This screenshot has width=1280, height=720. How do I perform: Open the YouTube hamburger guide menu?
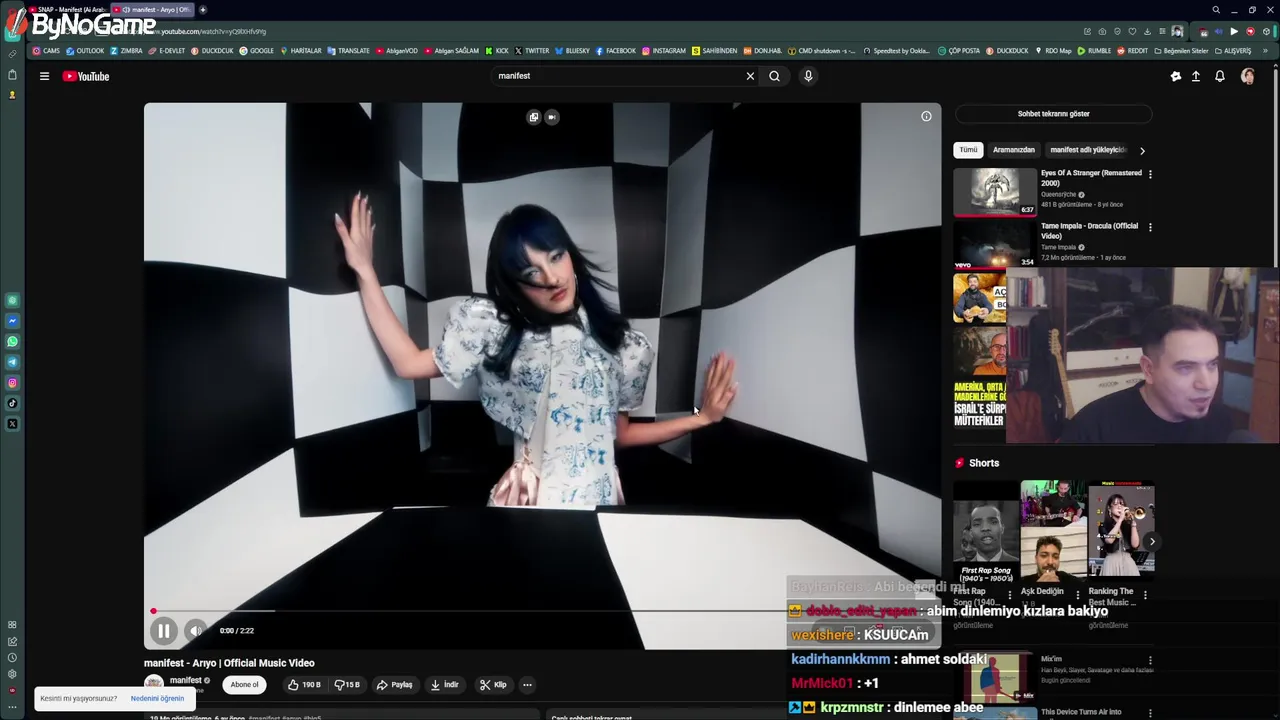(x=44, y=76)
